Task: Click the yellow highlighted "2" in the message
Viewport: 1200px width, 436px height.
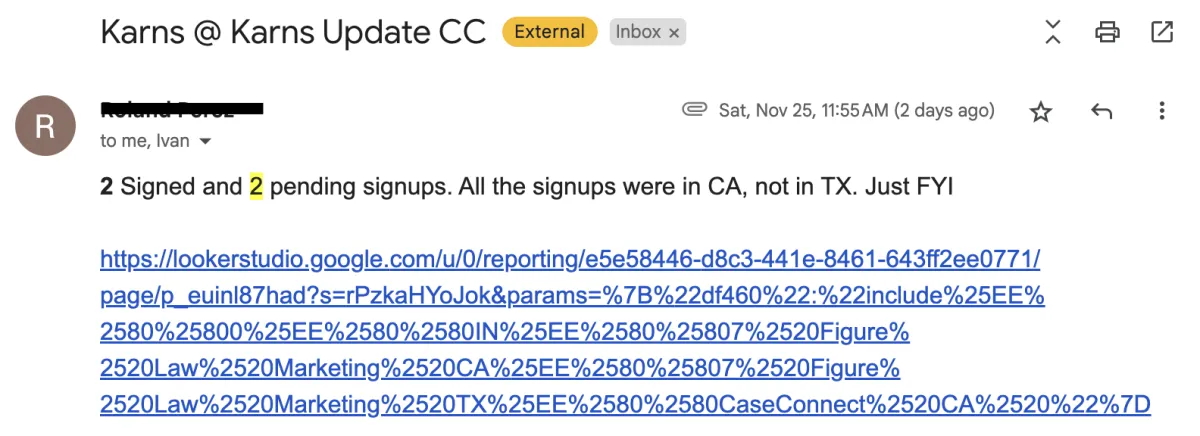Action: (x=255, y=187)
